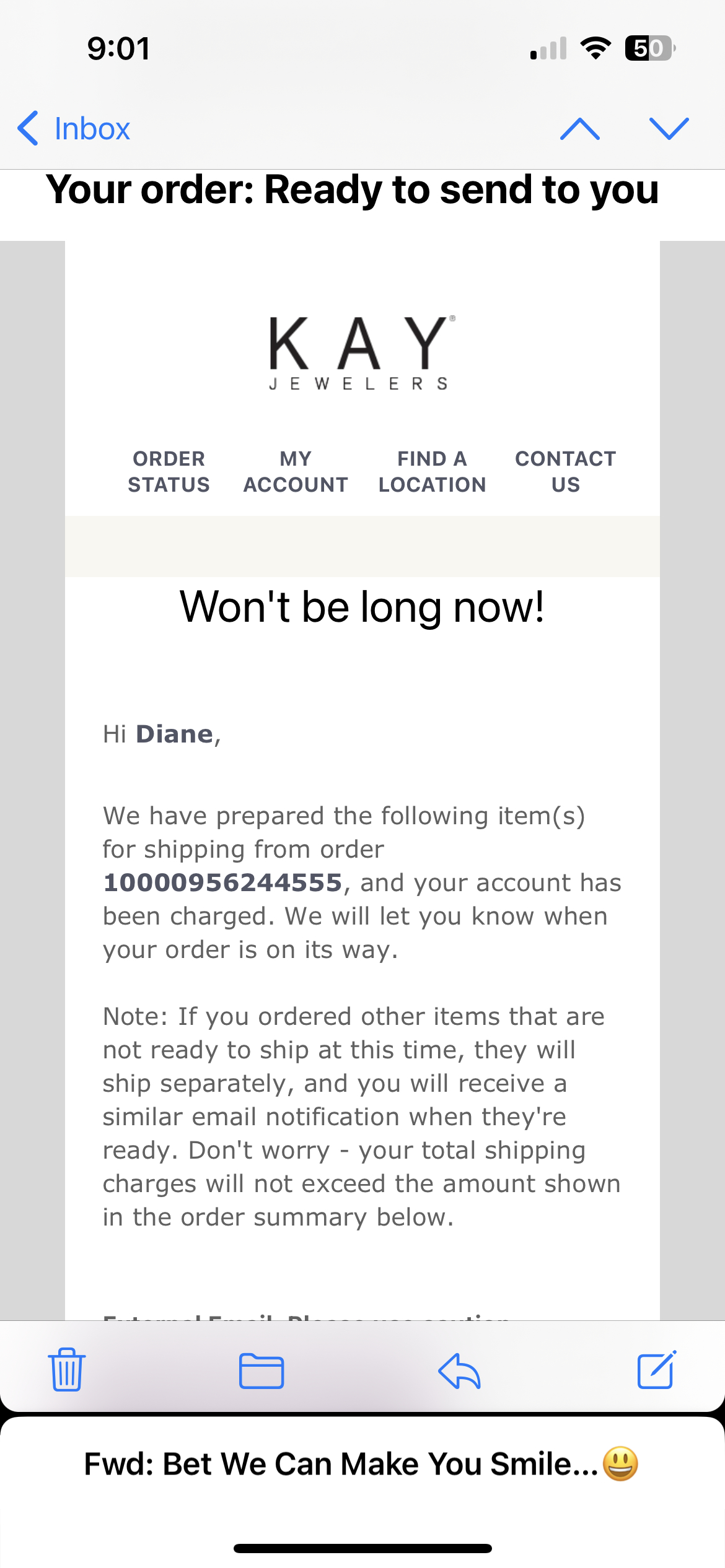Tap the FIND A LOCATION link
The image size is (725, 1568).
tap(432, 471)
